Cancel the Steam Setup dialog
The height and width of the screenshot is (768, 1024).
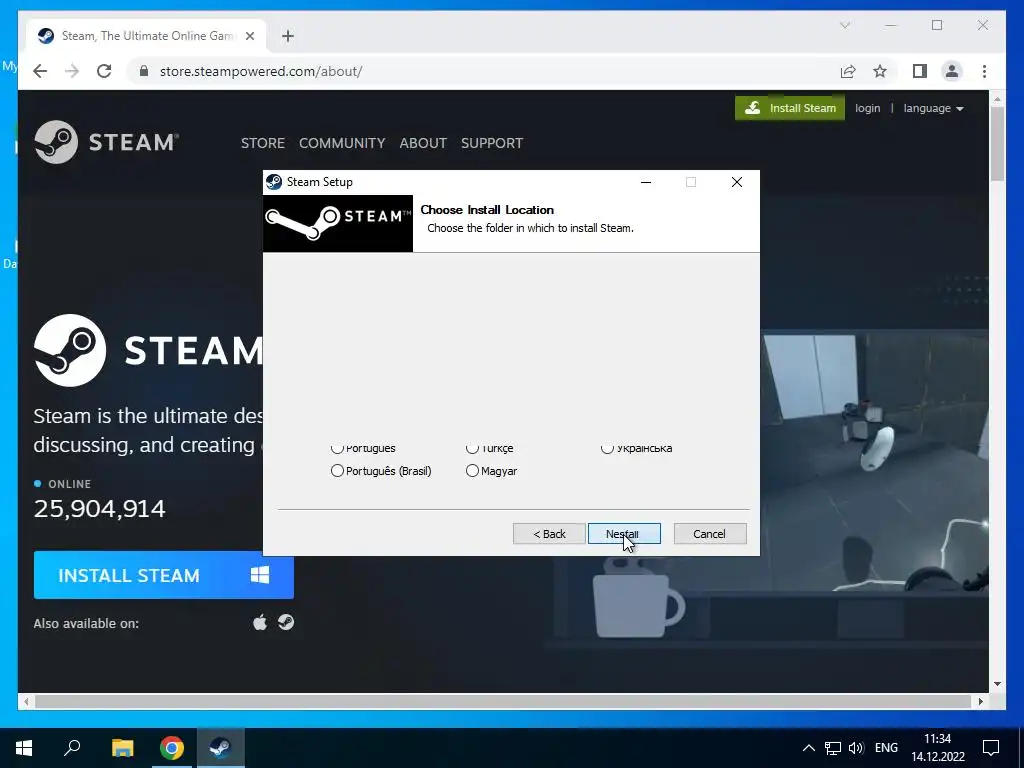click(x=709, y=534)
